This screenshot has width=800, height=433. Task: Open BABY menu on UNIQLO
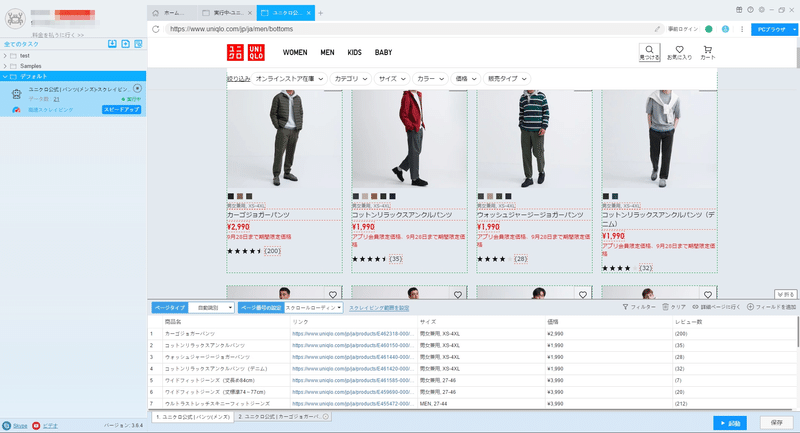point(384,53)
